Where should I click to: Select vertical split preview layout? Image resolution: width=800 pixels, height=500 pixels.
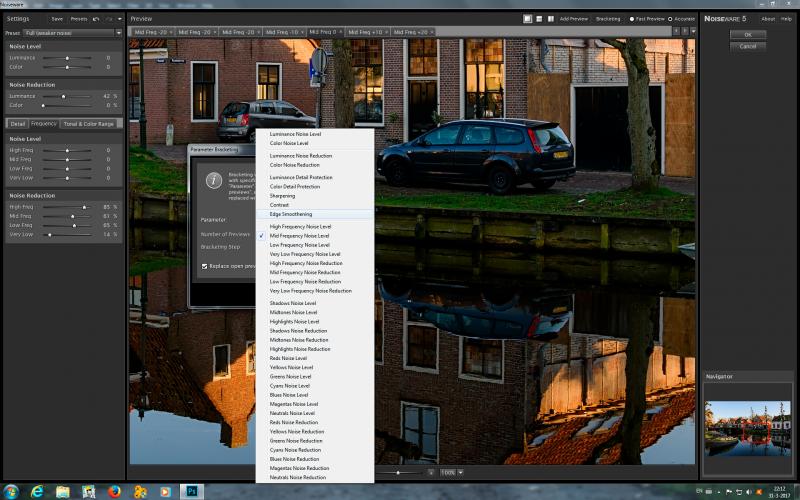point(551,19)
